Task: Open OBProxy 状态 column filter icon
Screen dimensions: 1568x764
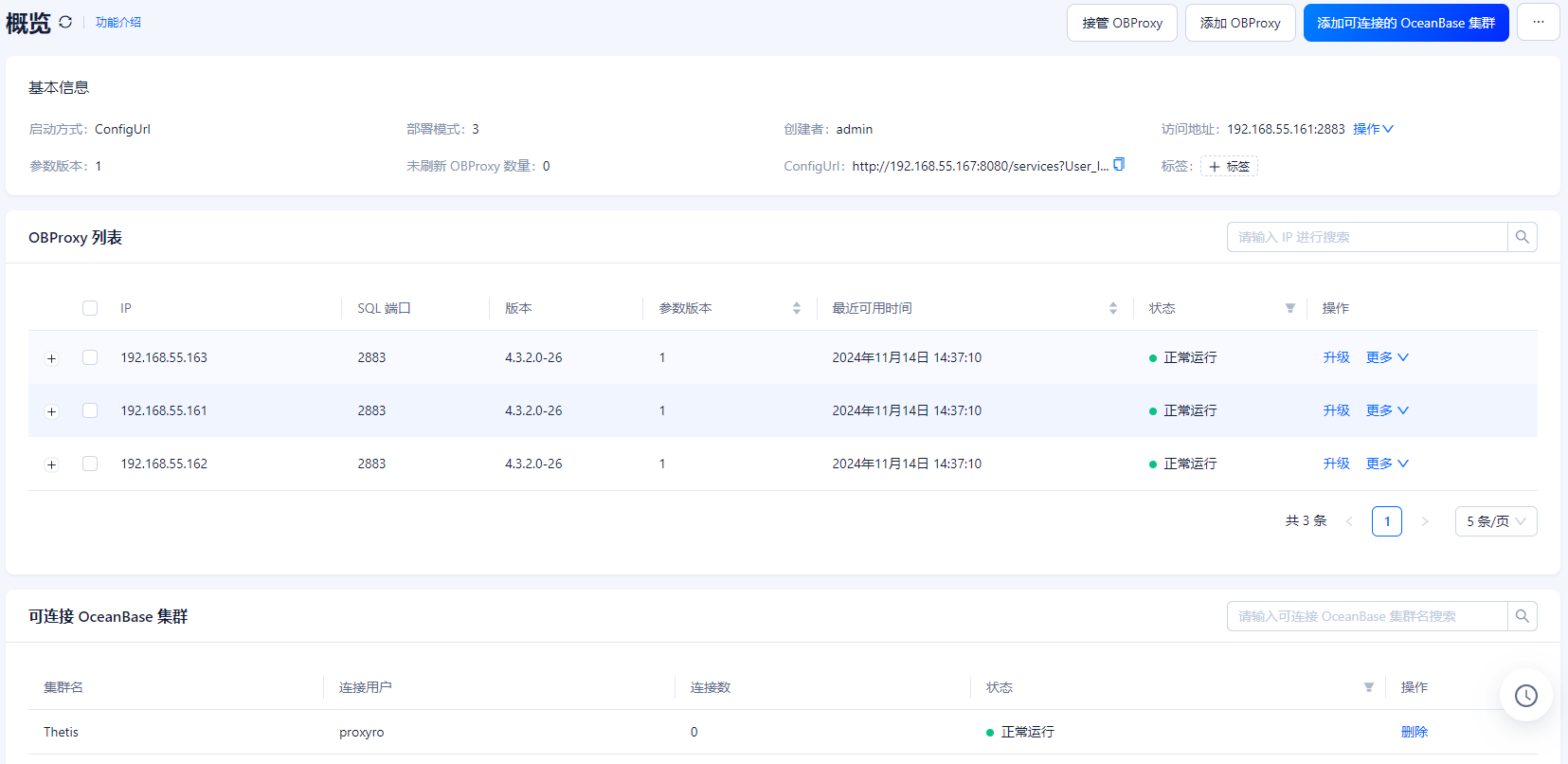Action: 1289,308
